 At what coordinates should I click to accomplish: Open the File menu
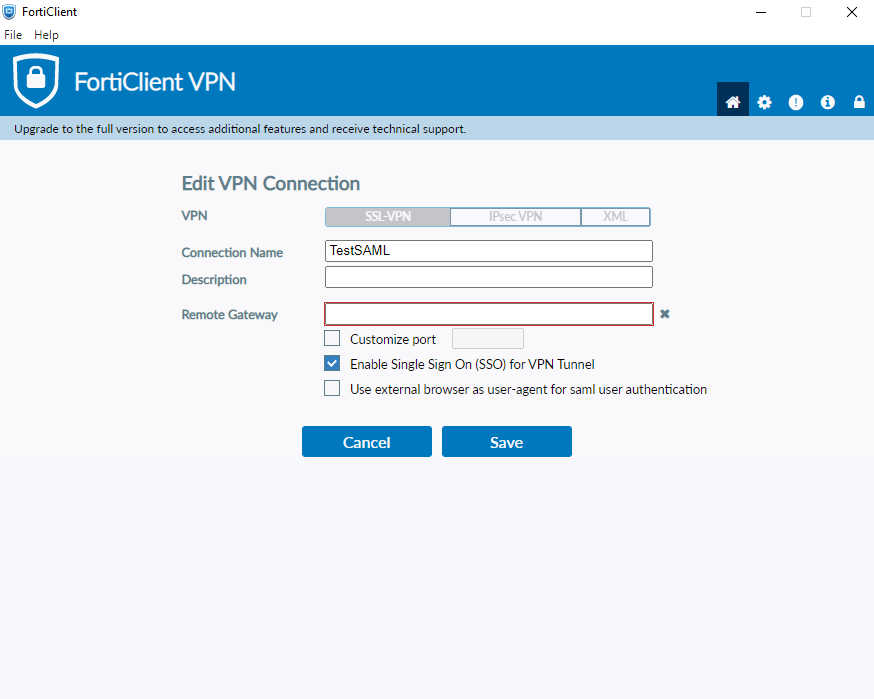coord(13,34)
